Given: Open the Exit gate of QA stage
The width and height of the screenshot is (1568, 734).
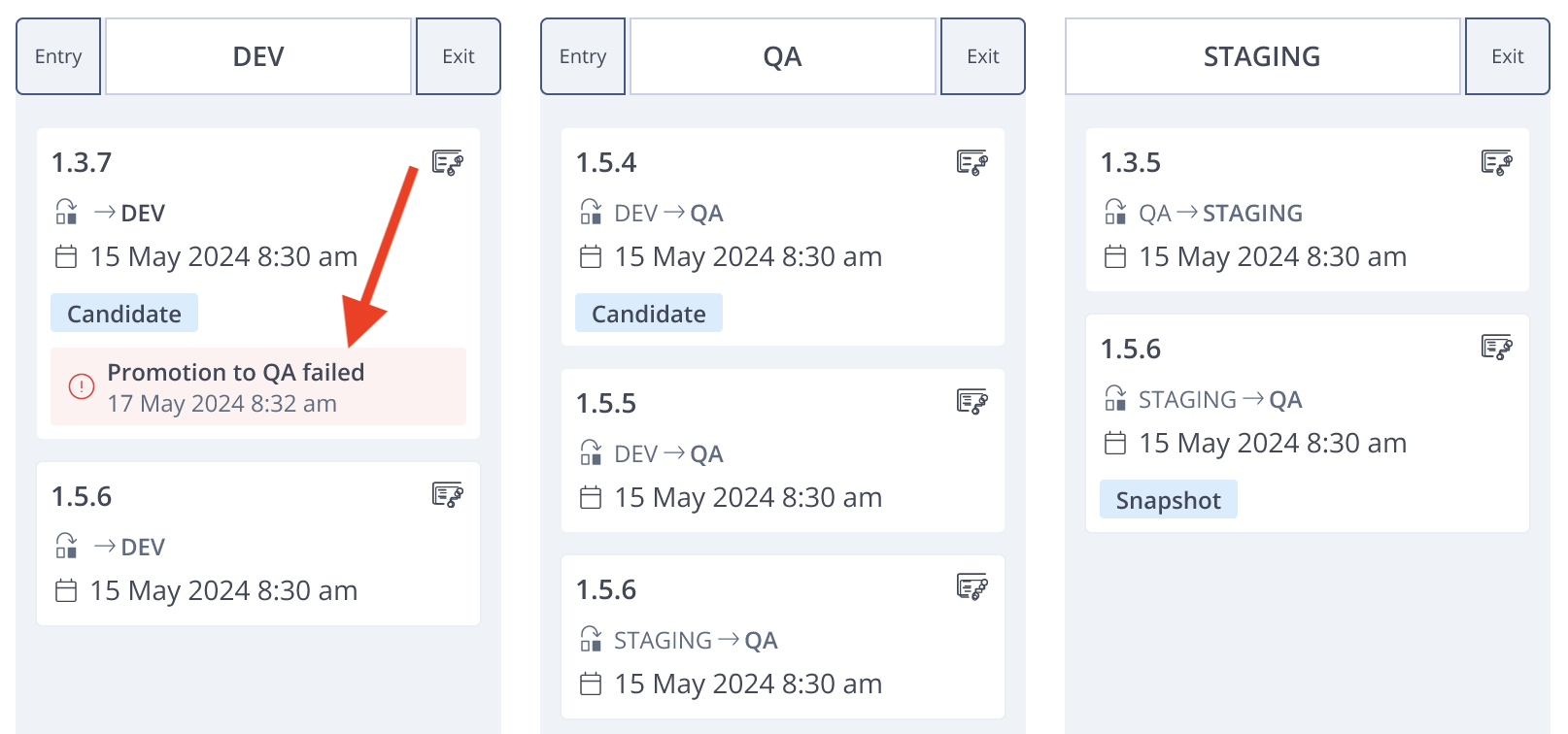Looking at the screenshot, I should (x=983, y=56).
